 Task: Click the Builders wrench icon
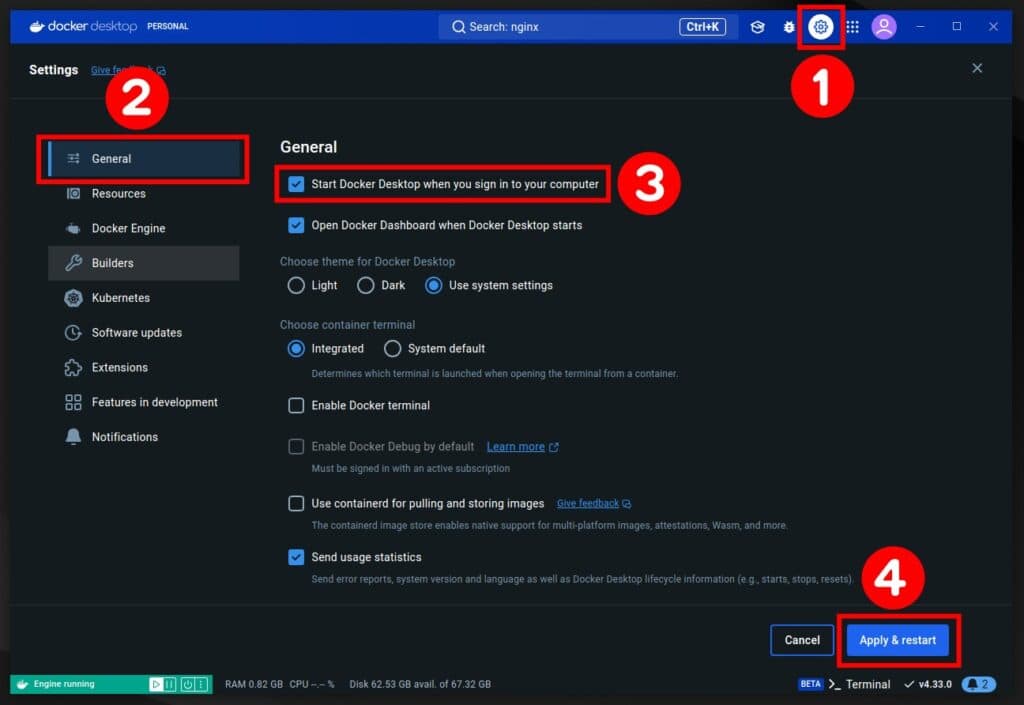point(73,263)
